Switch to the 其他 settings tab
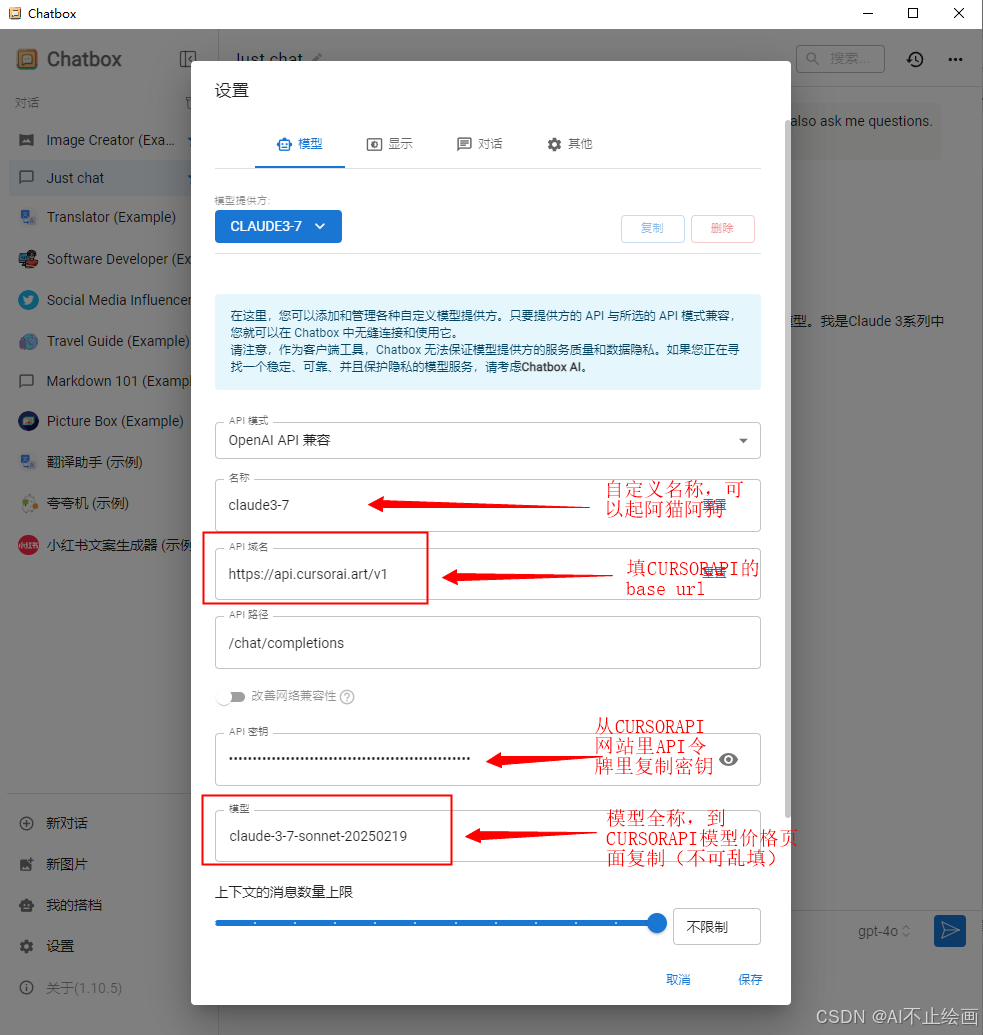Screen dimensions: 983x1035 [569, 144]
